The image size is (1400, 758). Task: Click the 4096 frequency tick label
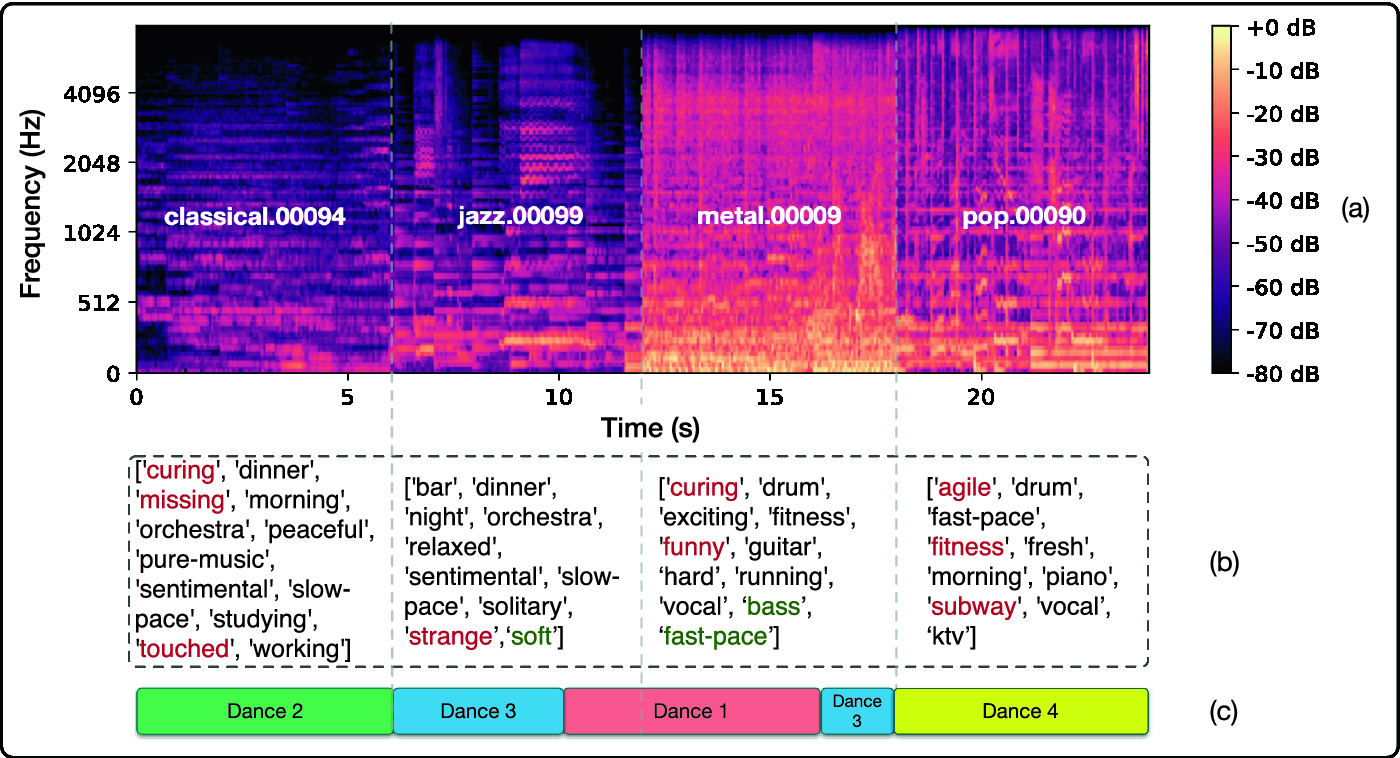92,94
